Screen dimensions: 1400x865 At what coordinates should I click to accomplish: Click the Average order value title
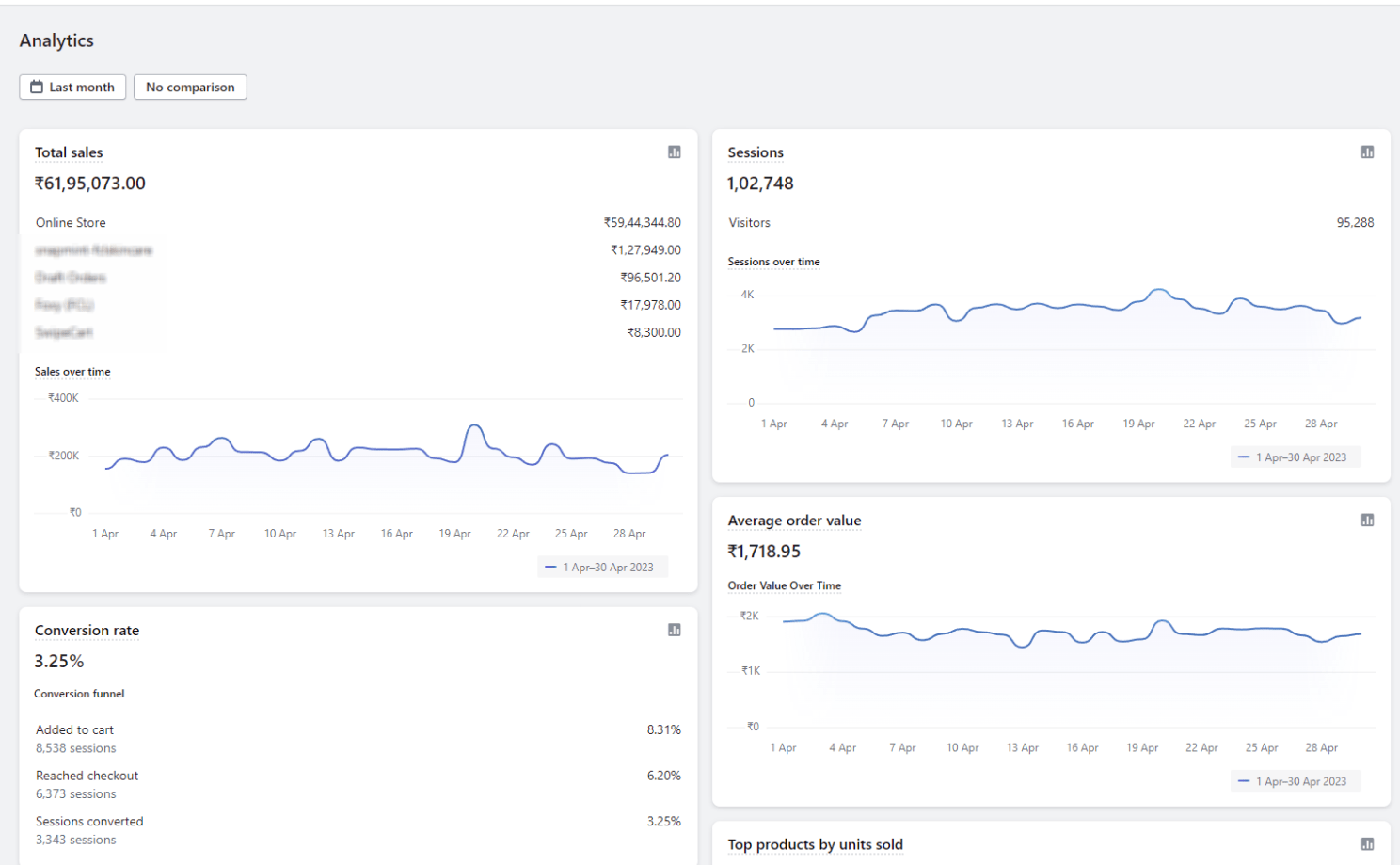794,521
